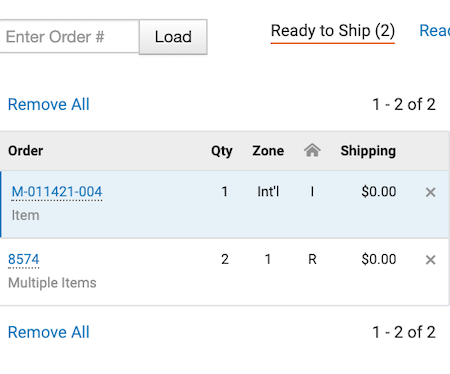Sort by the Zone column header
The image size is (450, 374).
tap(268, 151)
